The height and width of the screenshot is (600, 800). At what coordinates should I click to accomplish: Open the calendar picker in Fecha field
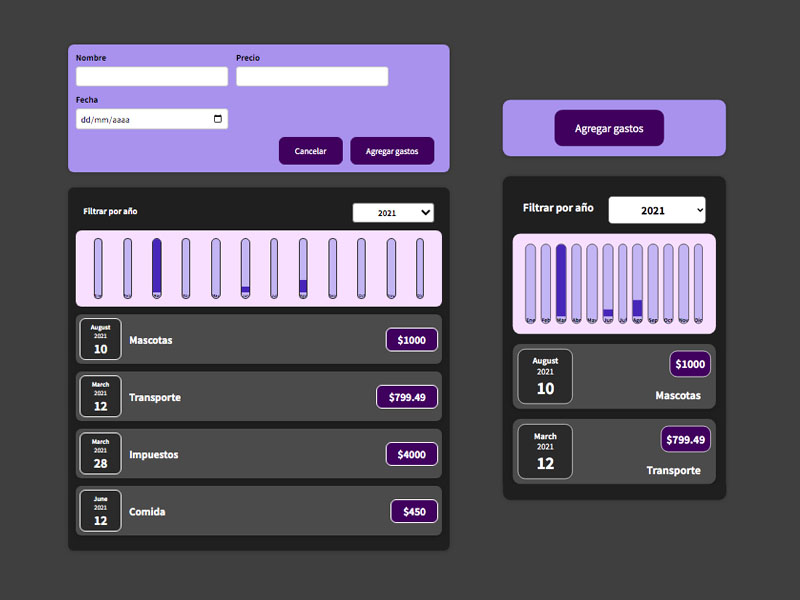[x=218, y=119]
